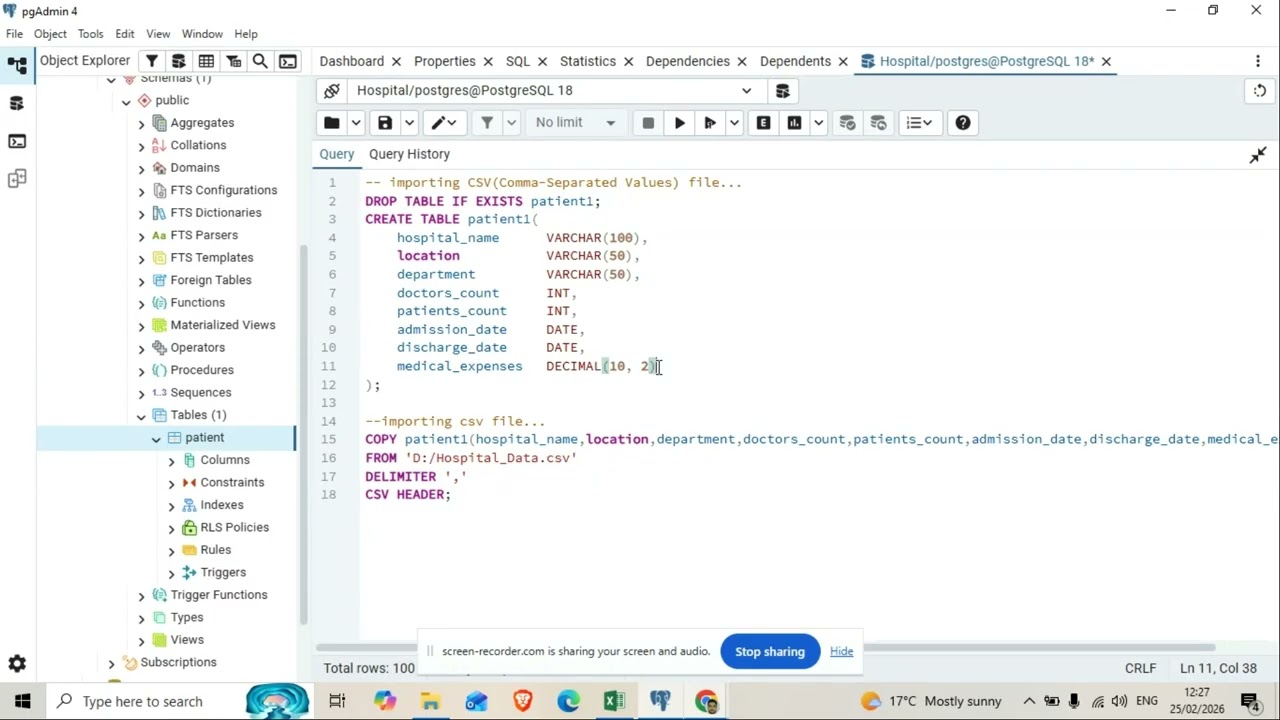This screenshot has width=1280, height=720.
Task: Open the Hospital/postgres connection dropdown
Action: [553, 91]
